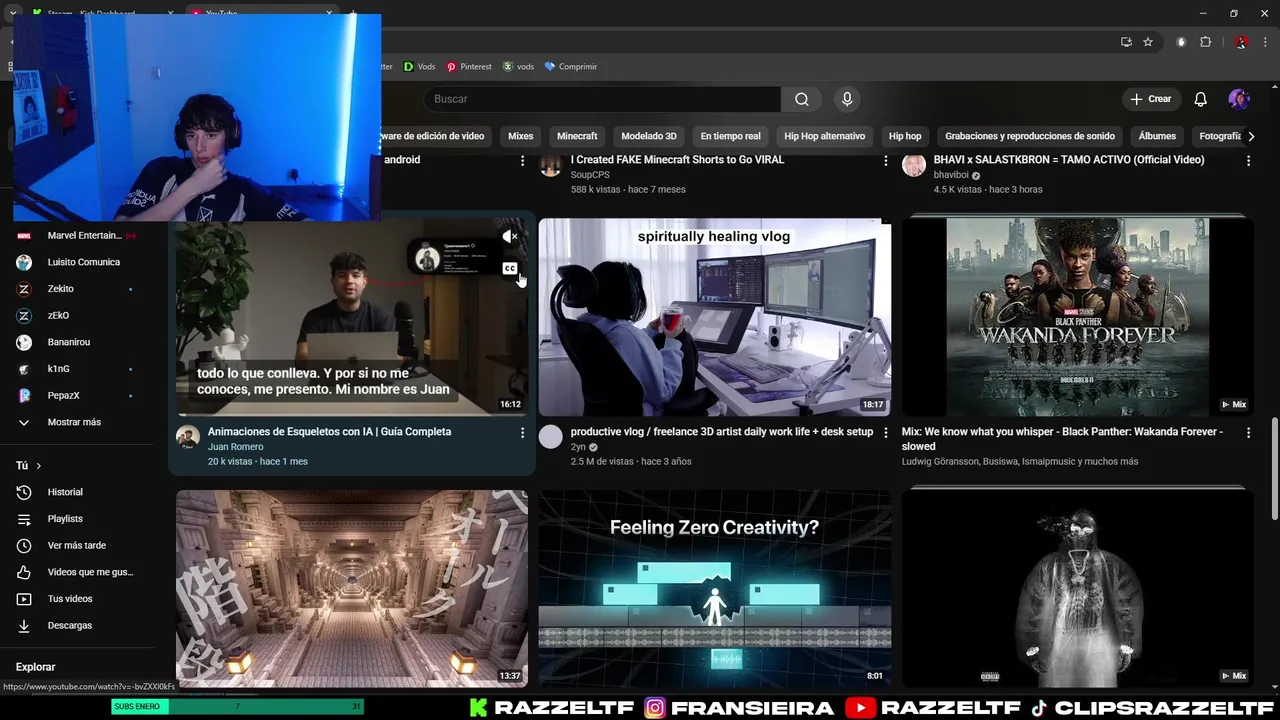Viewport: 1280px width, 720px height.
Task: Select the En tiempo real chip
Action: [730, 136]
